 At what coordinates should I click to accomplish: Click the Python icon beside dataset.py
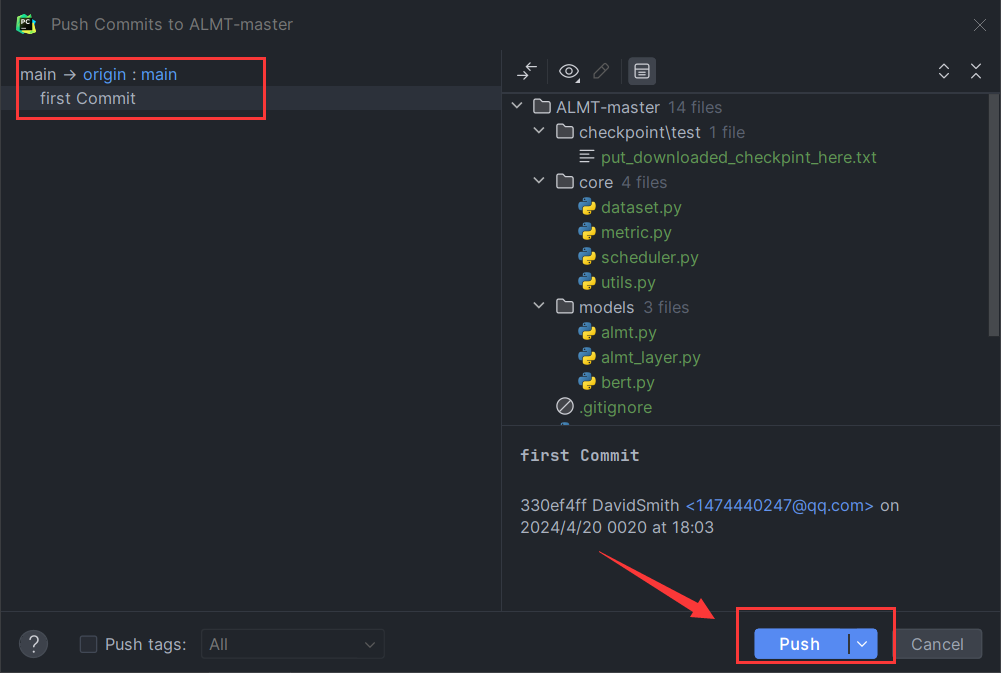pyautogui.click(x=587, y=207)
